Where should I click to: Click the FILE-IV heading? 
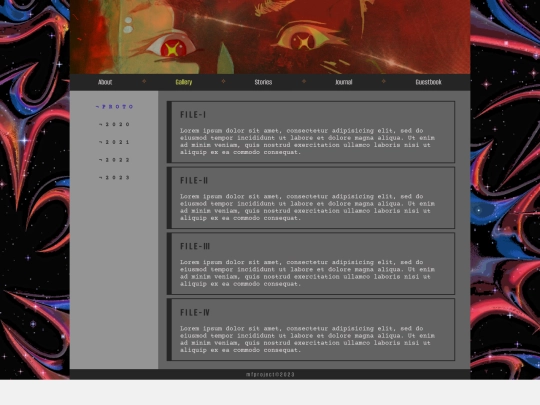click(195, 312)
